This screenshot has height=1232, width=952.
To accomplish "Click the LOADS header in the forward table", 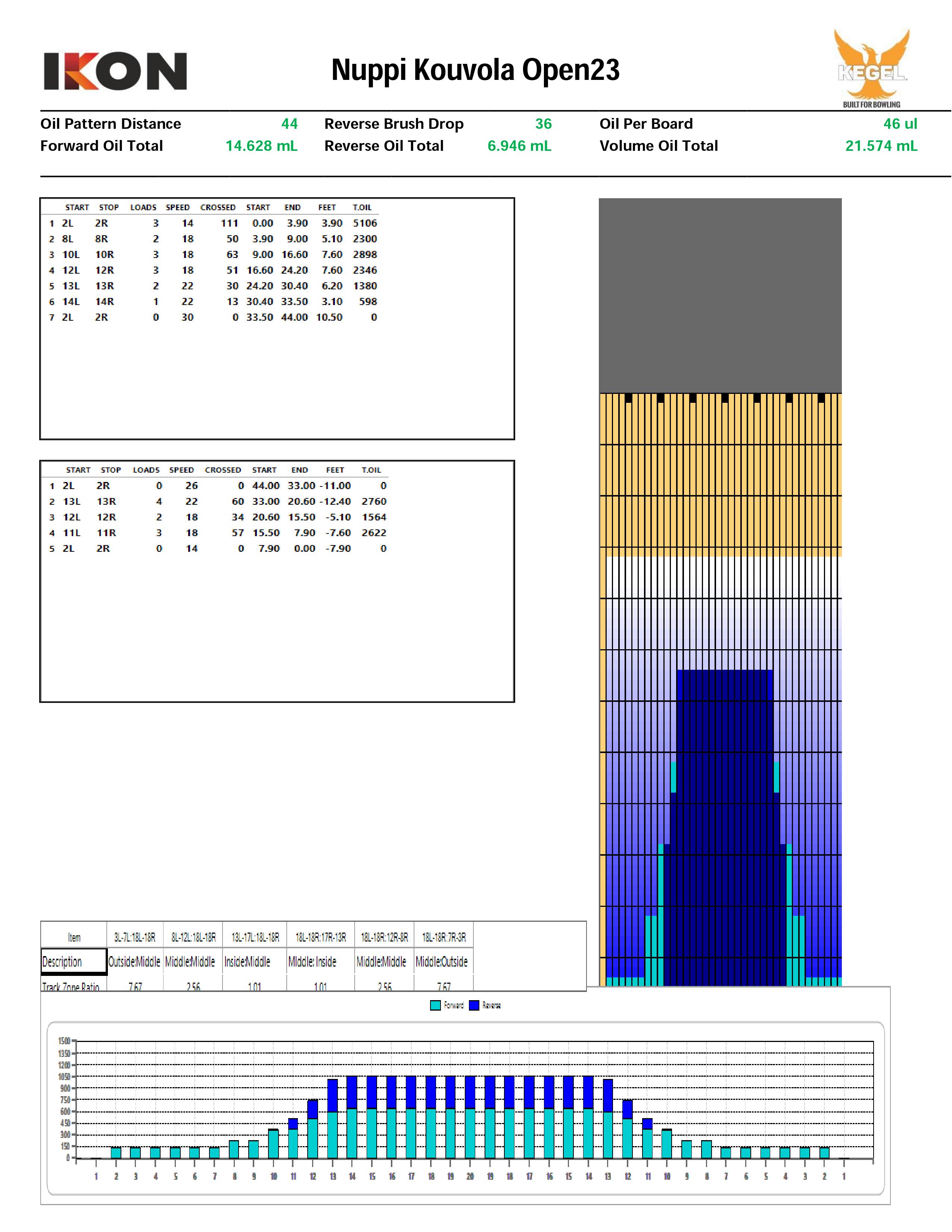I will 143,208.
